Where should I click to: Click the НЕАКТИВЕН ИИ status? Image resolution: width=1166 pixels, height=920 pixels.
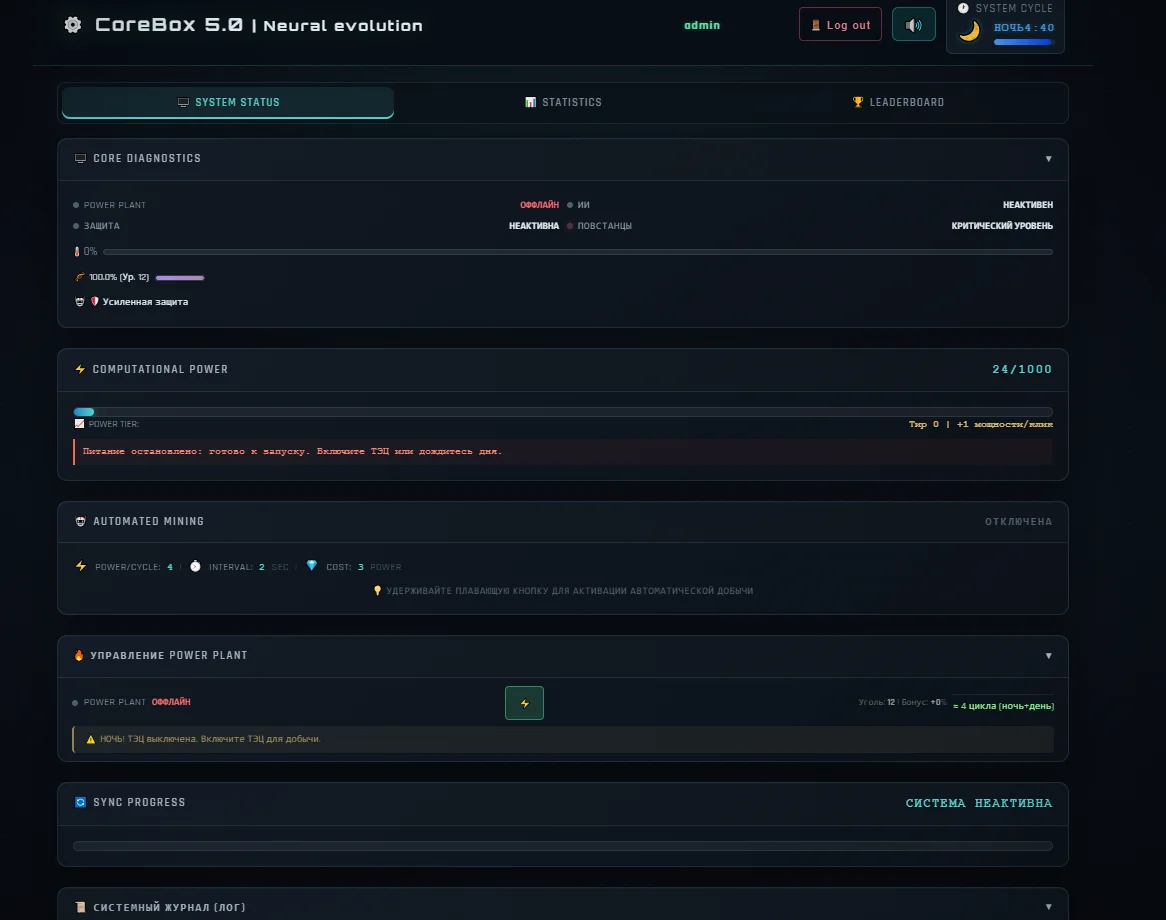1028,205
